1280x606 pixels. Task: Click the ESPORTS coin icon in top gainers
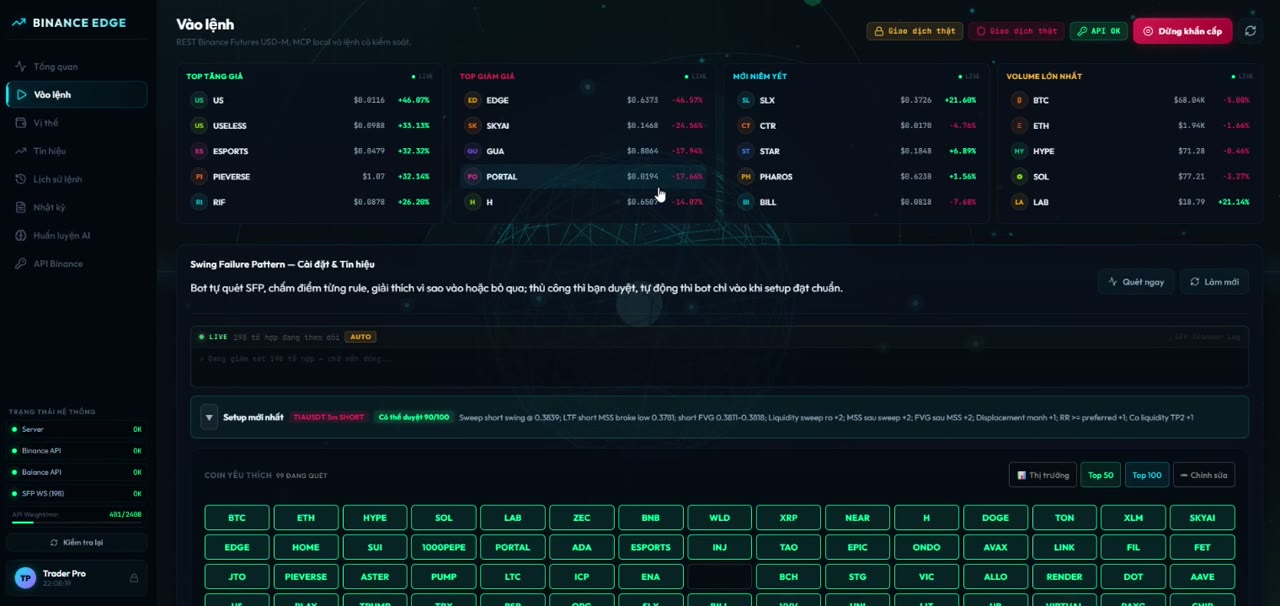[199, 151]
